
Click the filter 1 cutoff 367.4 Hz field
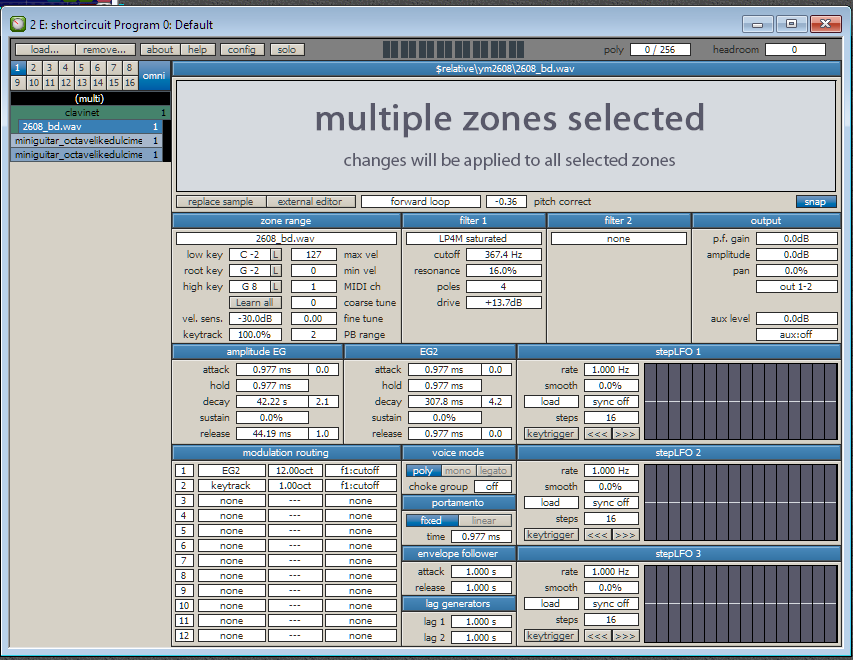tap(504, 255)
